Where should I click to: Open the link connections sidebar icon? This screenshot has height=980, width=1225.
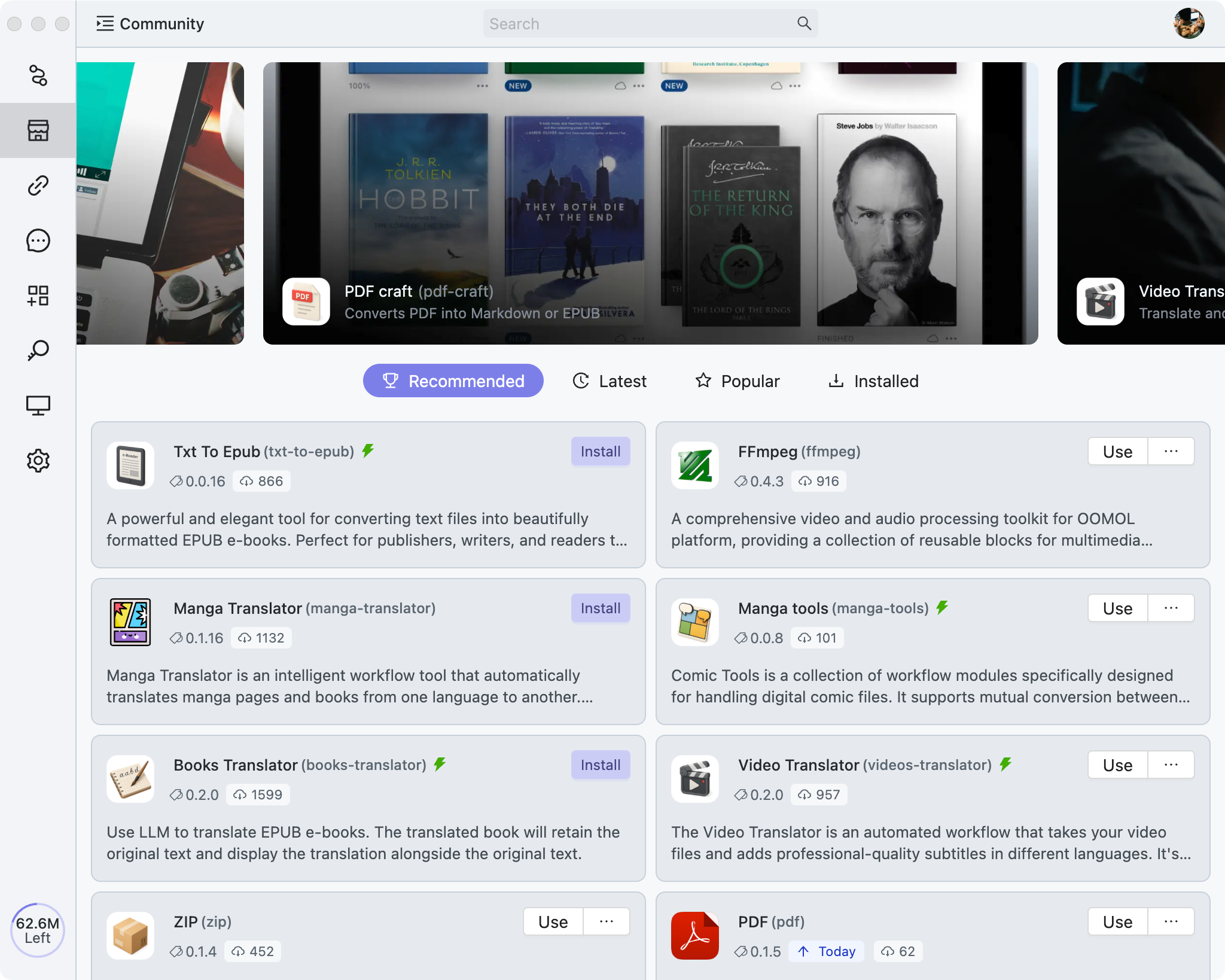point(38,185)
